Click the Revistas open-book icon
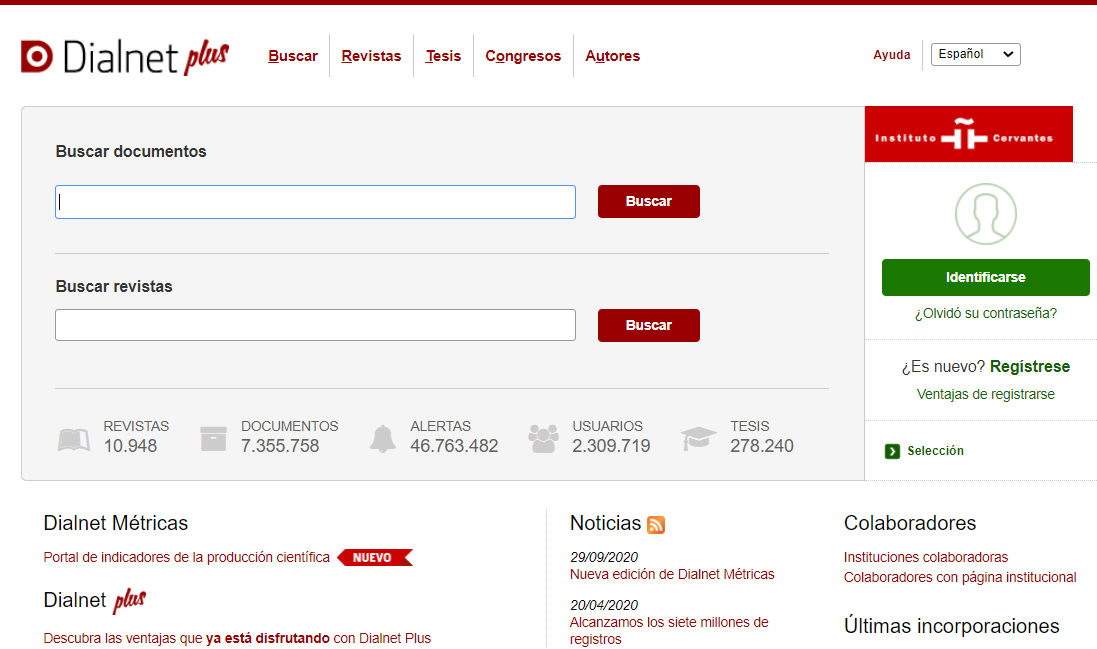 click(x=73, y=439)
